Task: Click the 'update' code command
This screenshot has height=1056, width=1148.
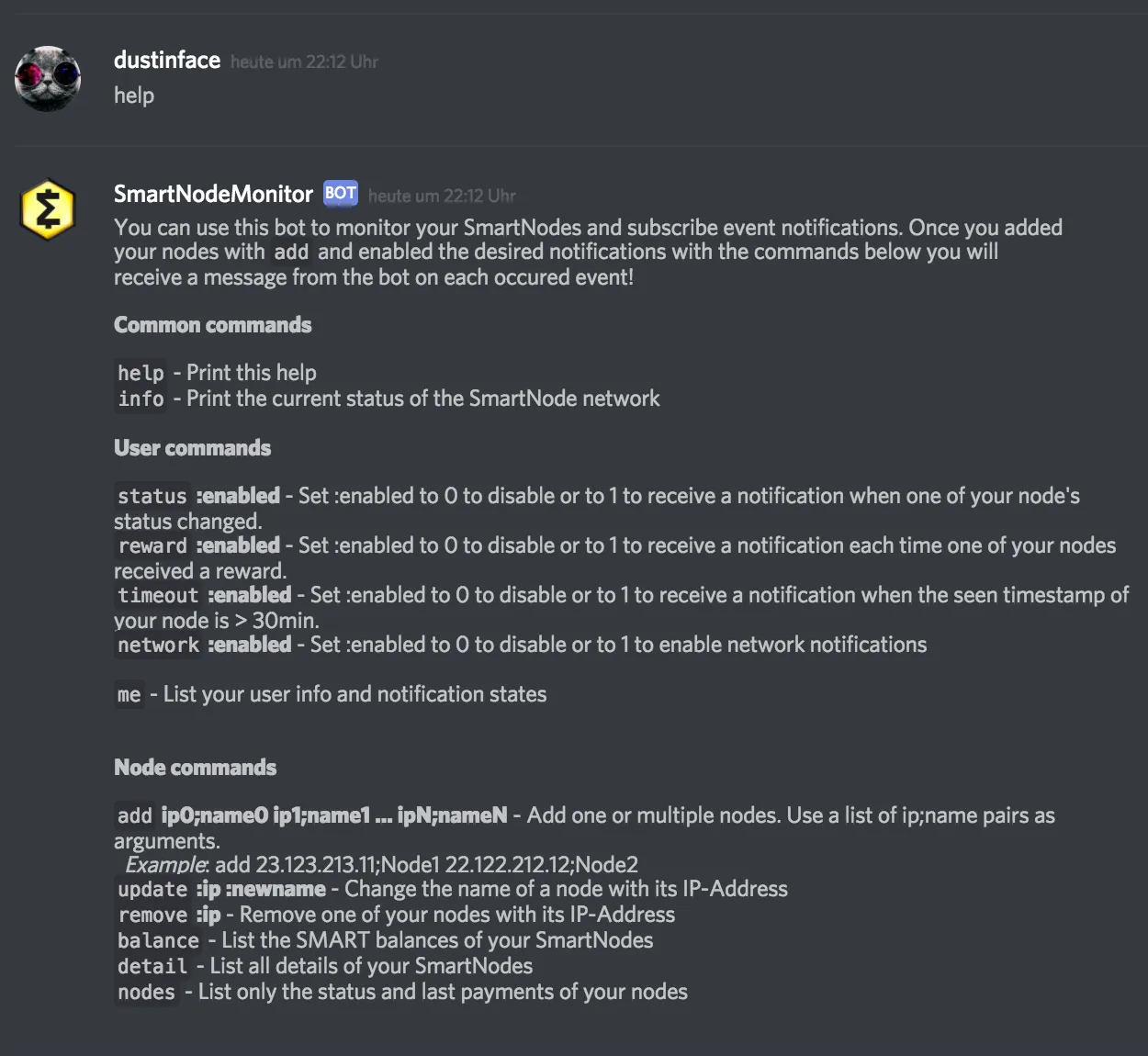Action: 152,889
